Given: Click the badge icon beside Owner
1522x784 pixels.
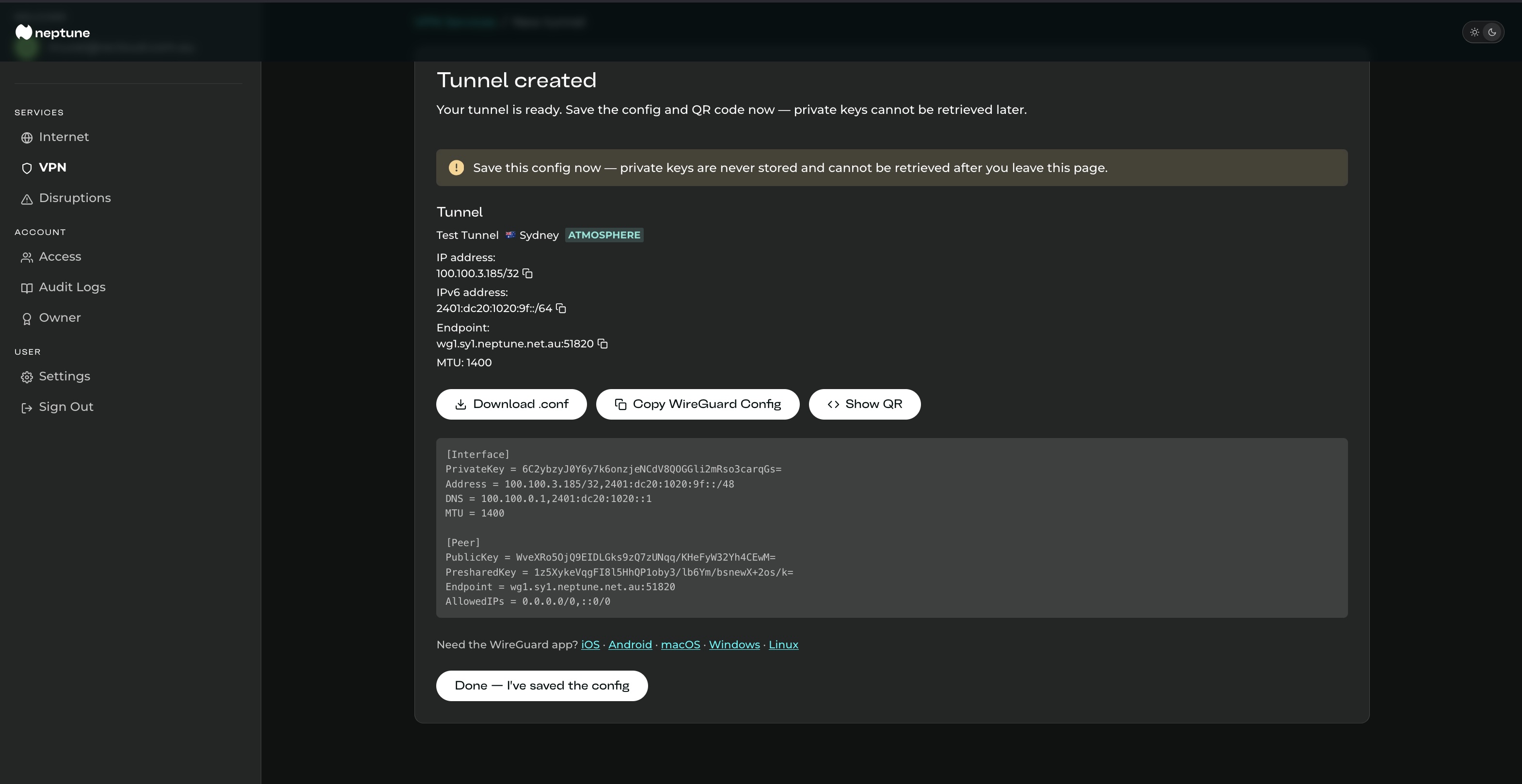Looking at the screenshot, I should (27, 319).
